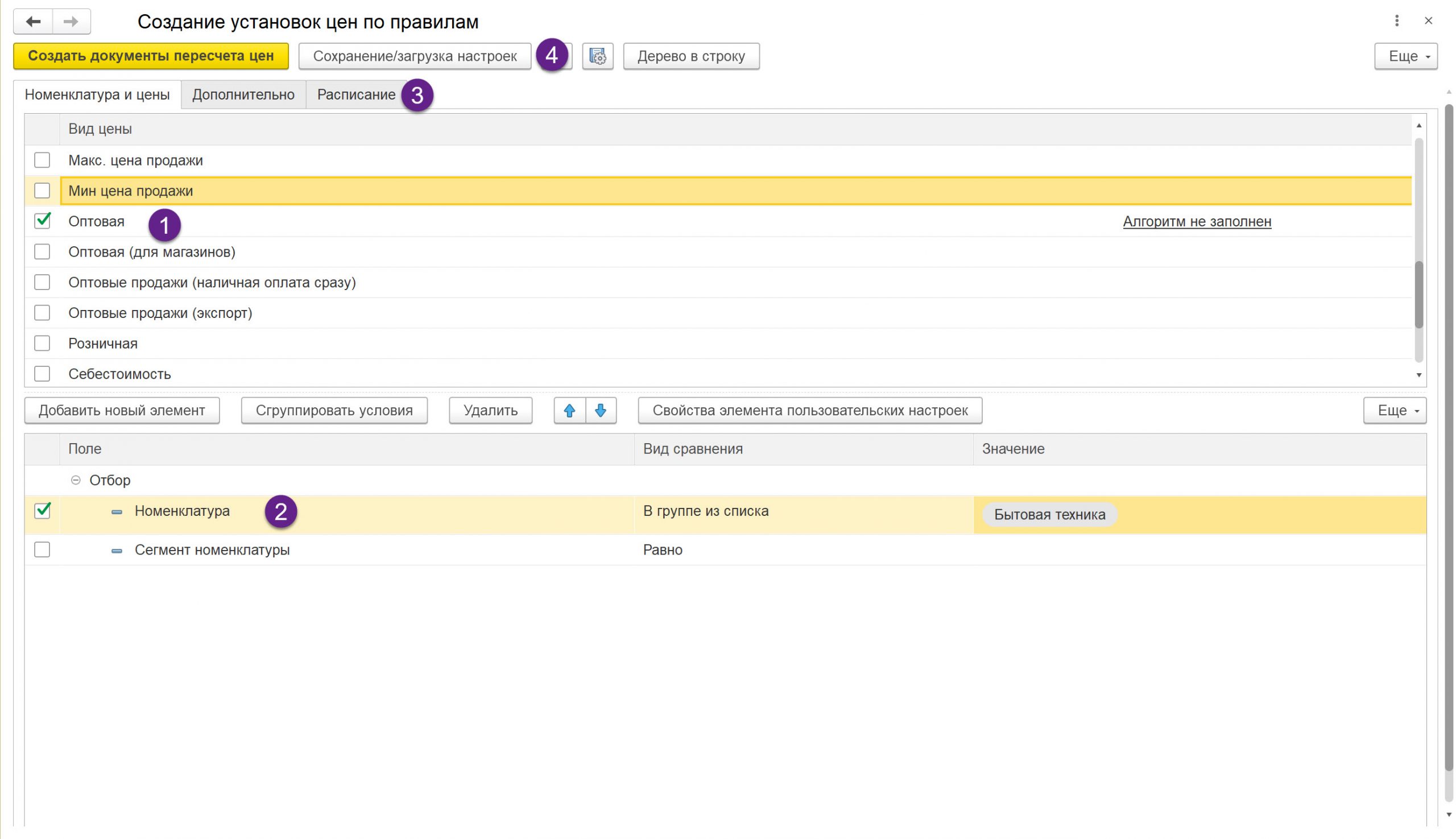
Task: Select Оптовая (для магазинов) row text
Action: tap(151, 252)
